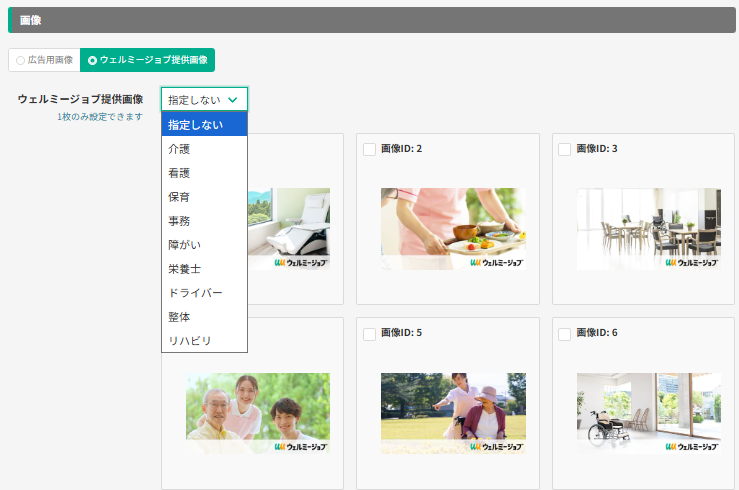Click the empty wheelchair room thumbnail of image 6
This screenshot has height=490, width=739.
tap(649, 413)
